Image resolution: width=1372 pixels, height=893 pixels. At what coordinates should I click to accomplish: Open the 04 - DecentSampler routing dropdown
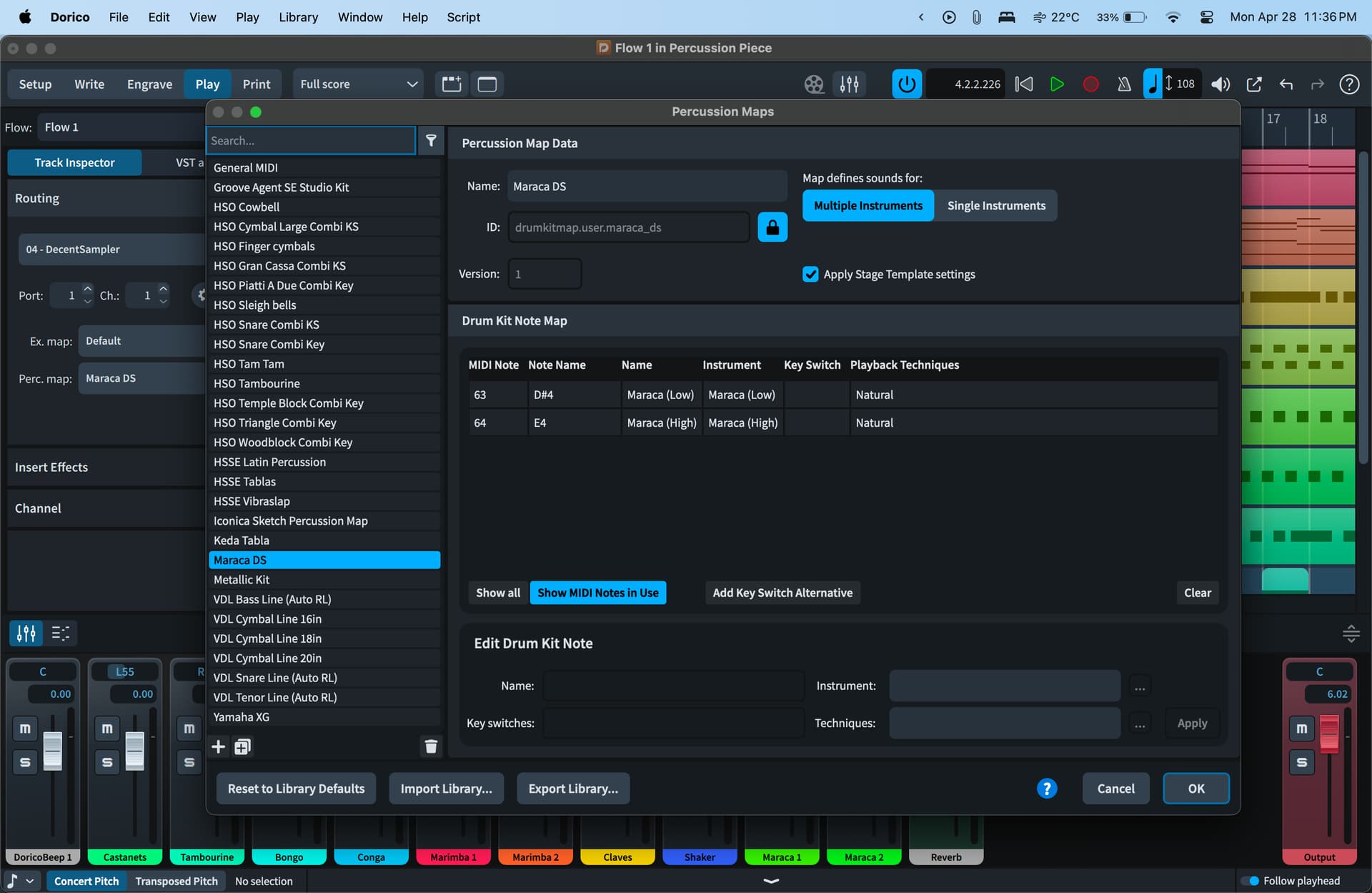(x=111, y=250)
